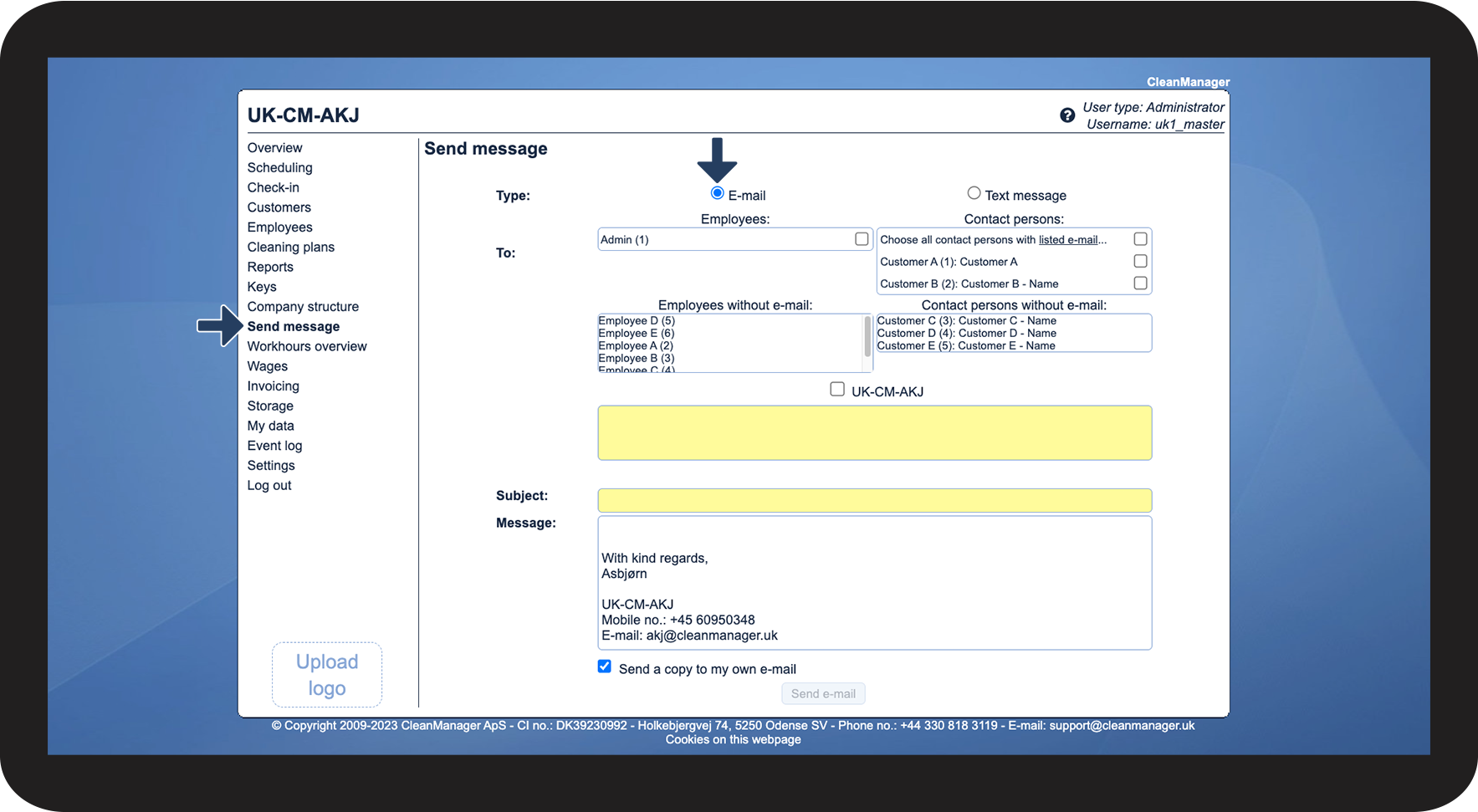Click the Upload logo box
The image size is (1478, 812).
click(327, 675)
